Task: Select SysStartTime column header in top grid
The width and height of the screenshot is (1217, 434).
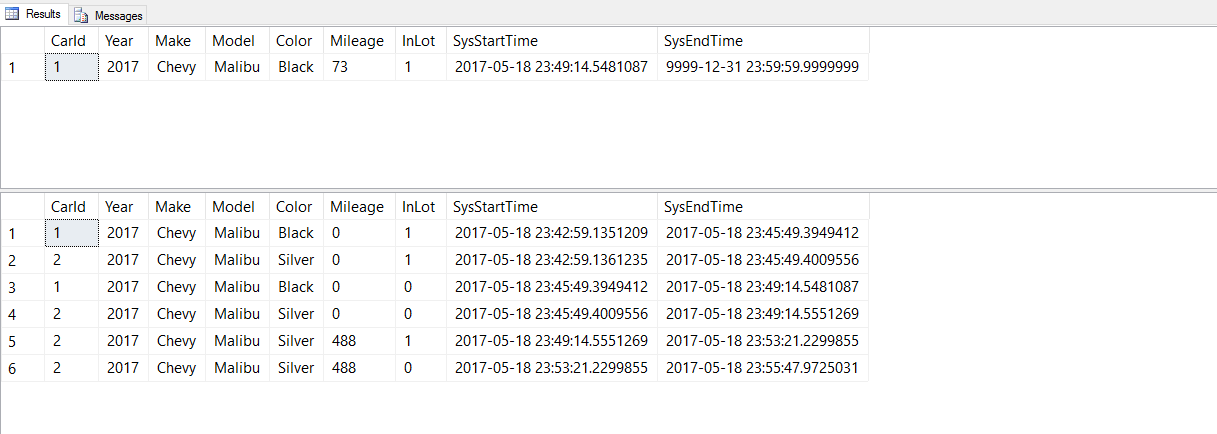Action: [495, 41]
